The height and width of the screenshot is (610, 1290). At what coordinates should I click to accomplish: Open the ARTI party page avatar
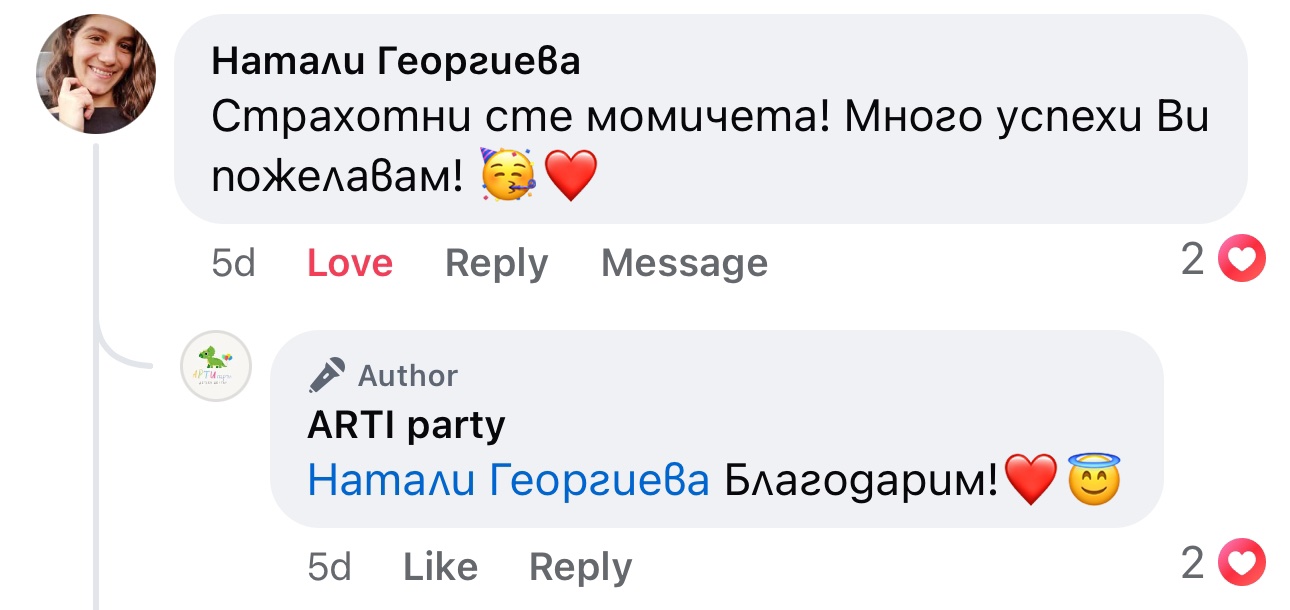(215, 366)
